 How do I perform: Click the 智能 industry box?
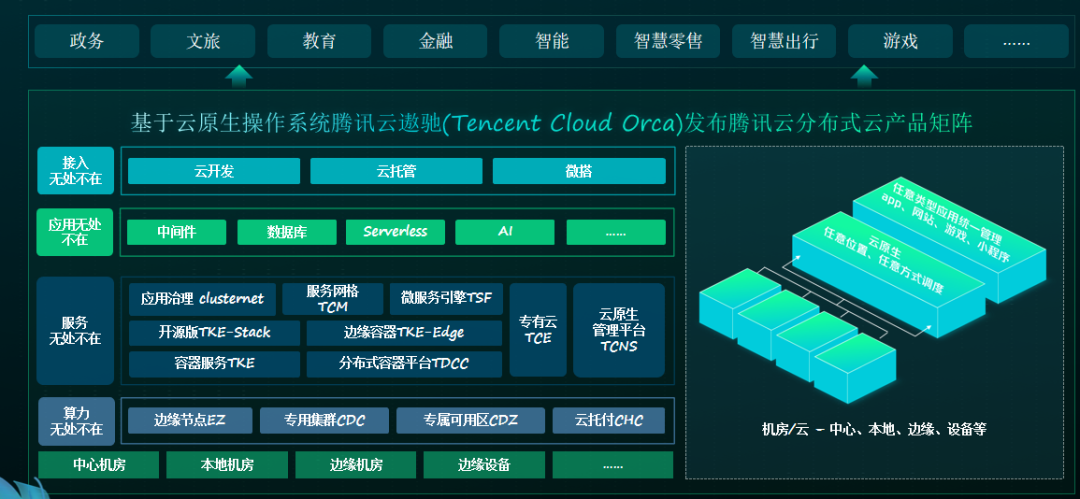click(552, 41)
